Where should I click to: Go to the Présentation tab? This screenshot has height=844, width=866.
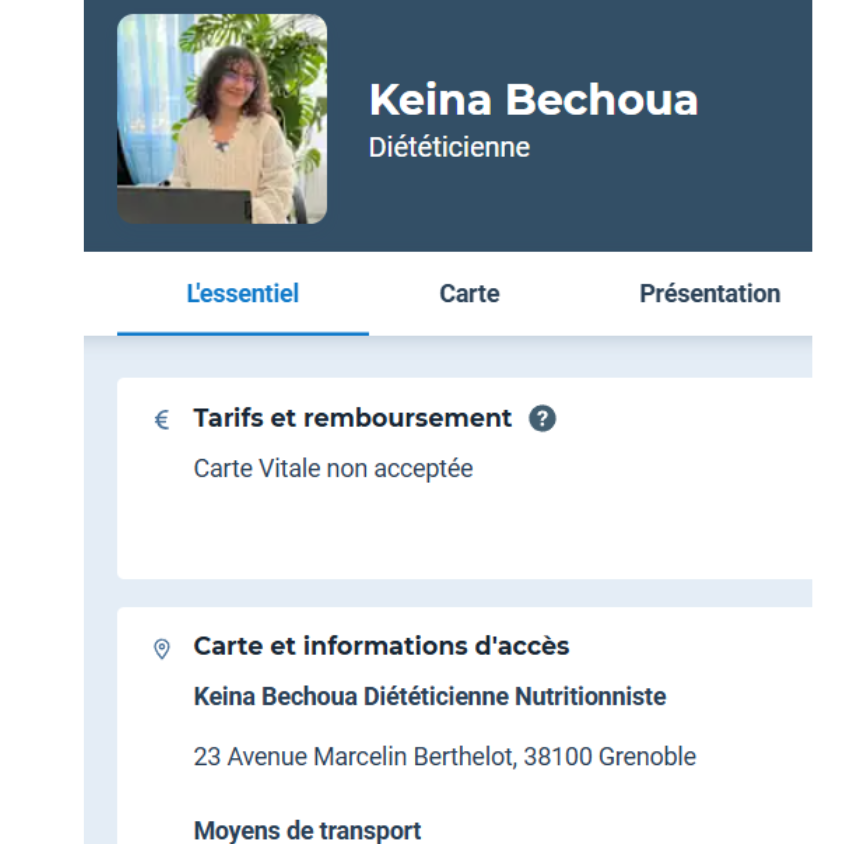pyautogui.click(x=709, y=294)
